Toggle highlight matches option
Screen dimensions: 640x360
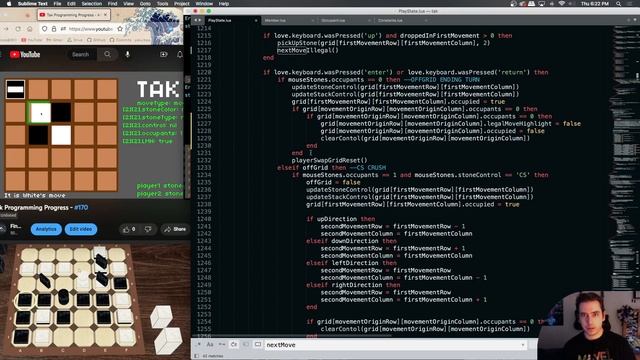pyautogui.click(x=258, y=344)
